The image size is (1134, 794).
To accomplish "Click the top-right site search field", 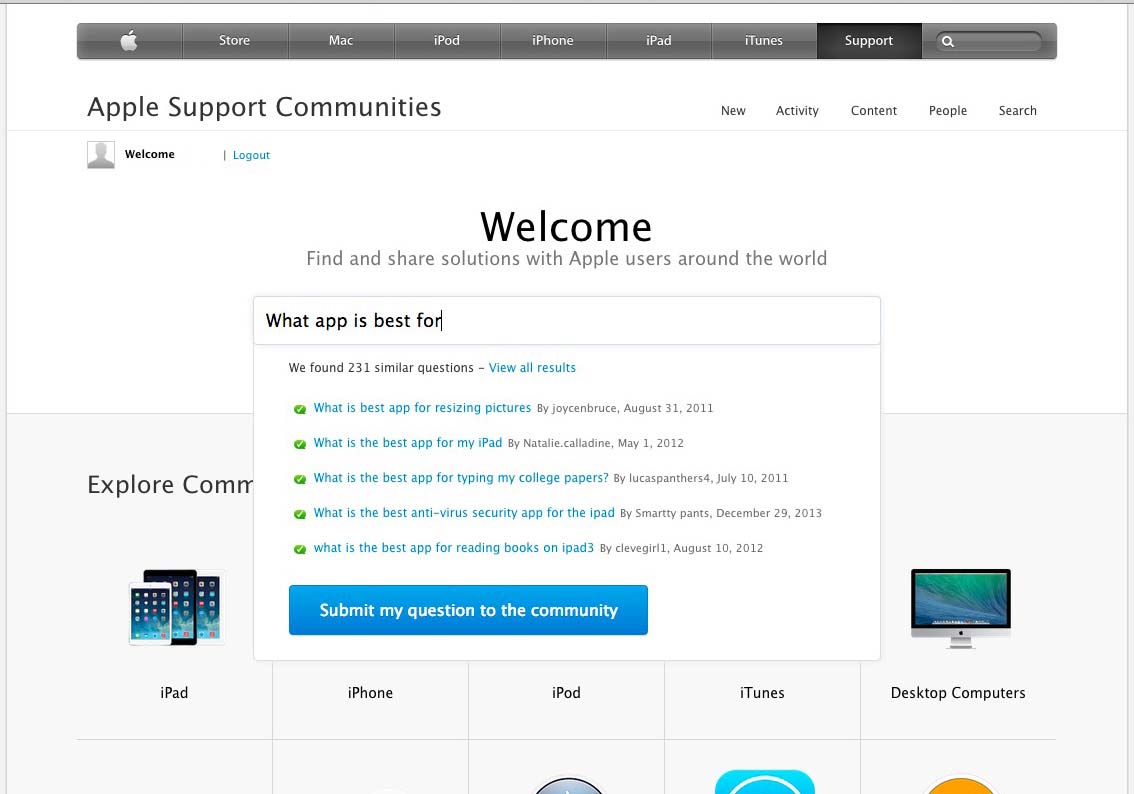I will click(989, 41).
